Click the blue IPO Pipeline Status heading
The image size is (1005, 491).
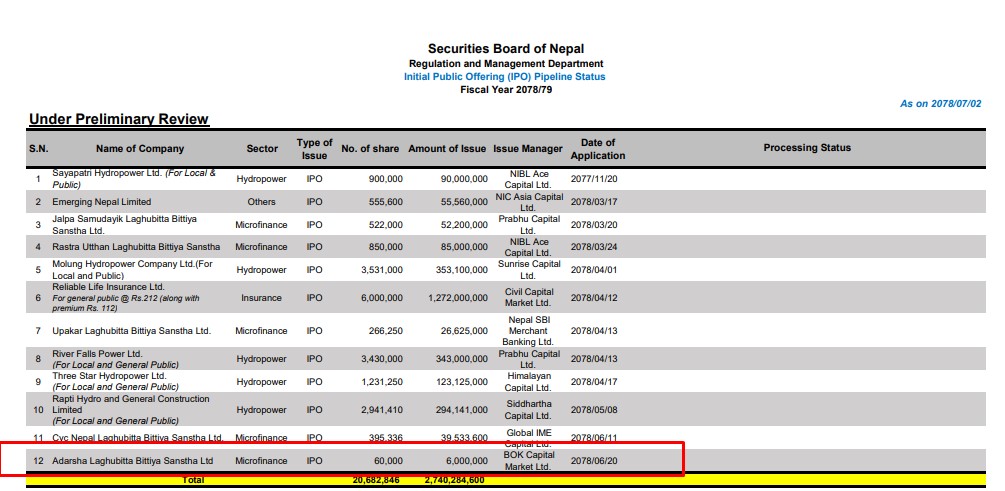pyautogui.click(x=504, y=77)
